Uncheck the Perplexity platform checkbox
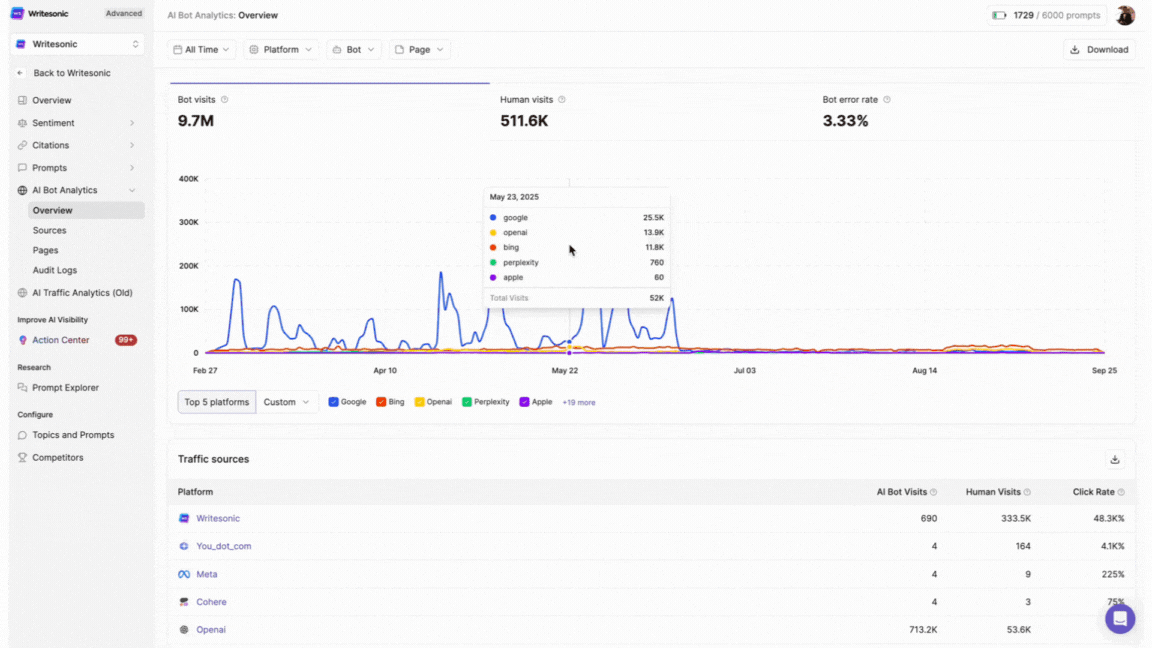This screenshot has height=648, width=1152. pos(467,402)
